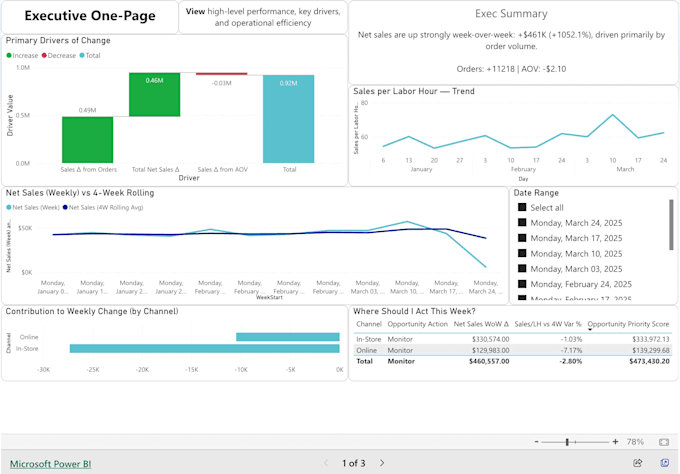Click Net Sales (4W Rolling Avg) legend item
The width and height of the screenshot is (680, 474).
[103, 207]
